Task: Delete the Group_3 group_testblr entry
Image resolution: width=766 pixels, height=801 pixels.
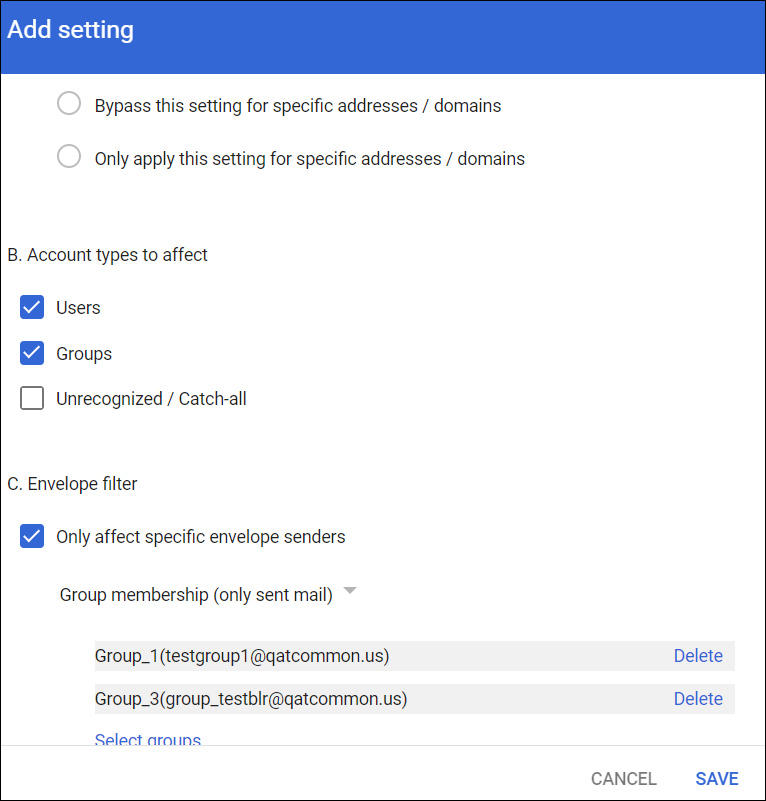Action: [x=697, y=699]
